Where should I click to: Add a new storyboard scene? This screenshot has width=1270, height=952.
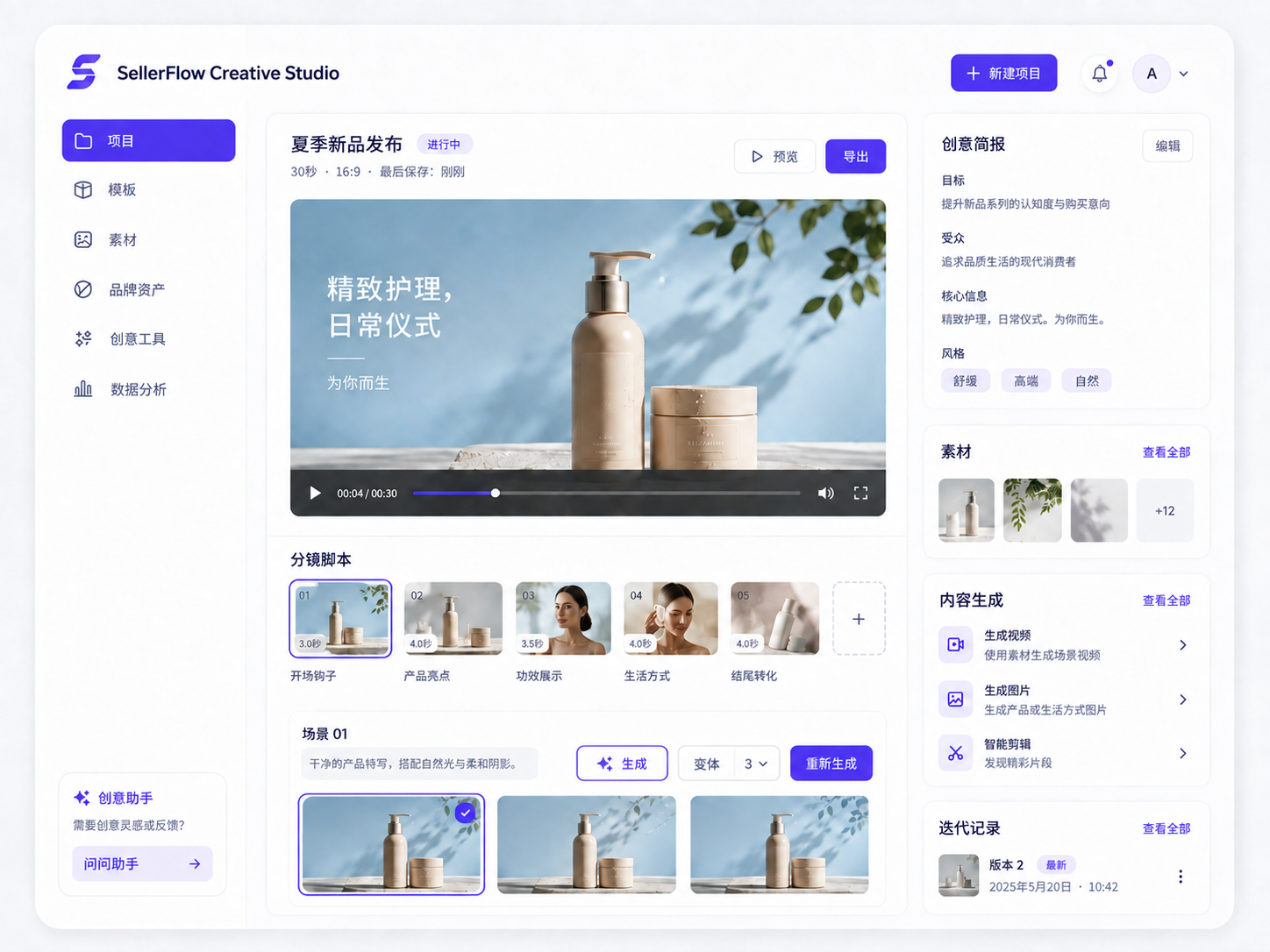859,619
